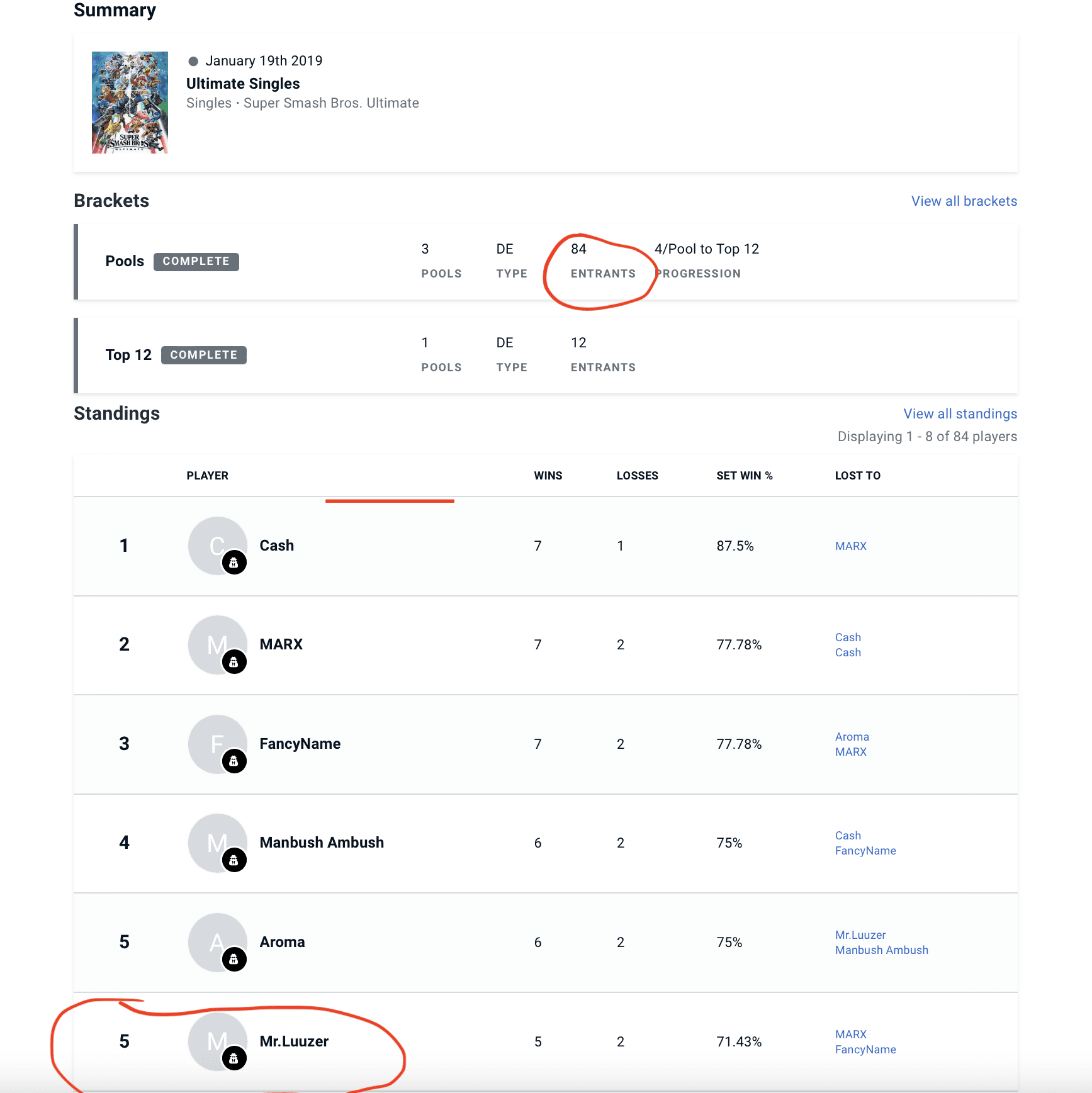
Task: Open Manbush Ambush link in Aroma's Lost To
Action: (x=882, y=950)
